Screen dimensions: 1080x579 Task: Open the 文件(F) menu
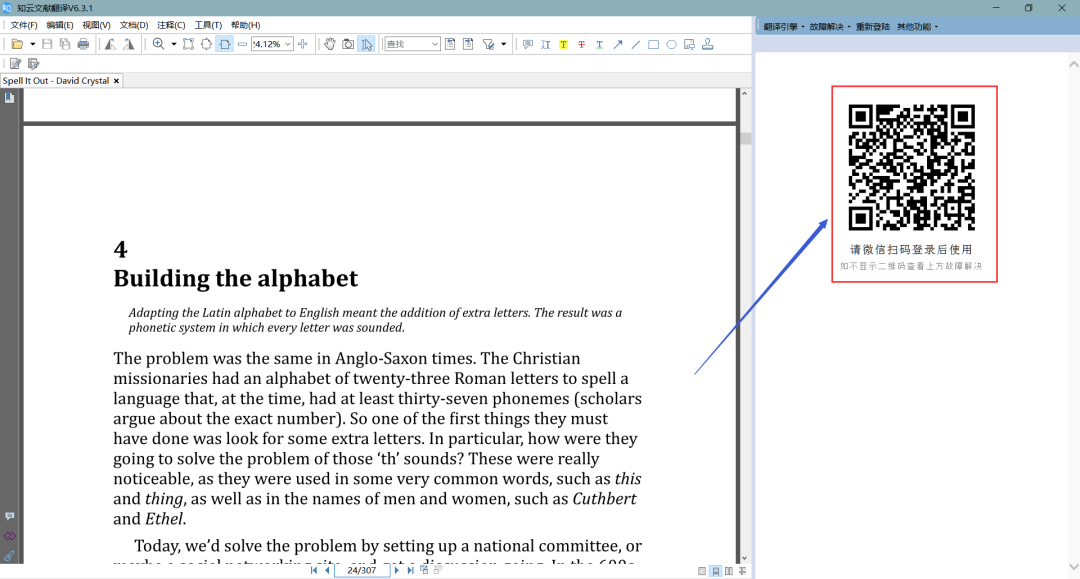[x=23, y=25]
